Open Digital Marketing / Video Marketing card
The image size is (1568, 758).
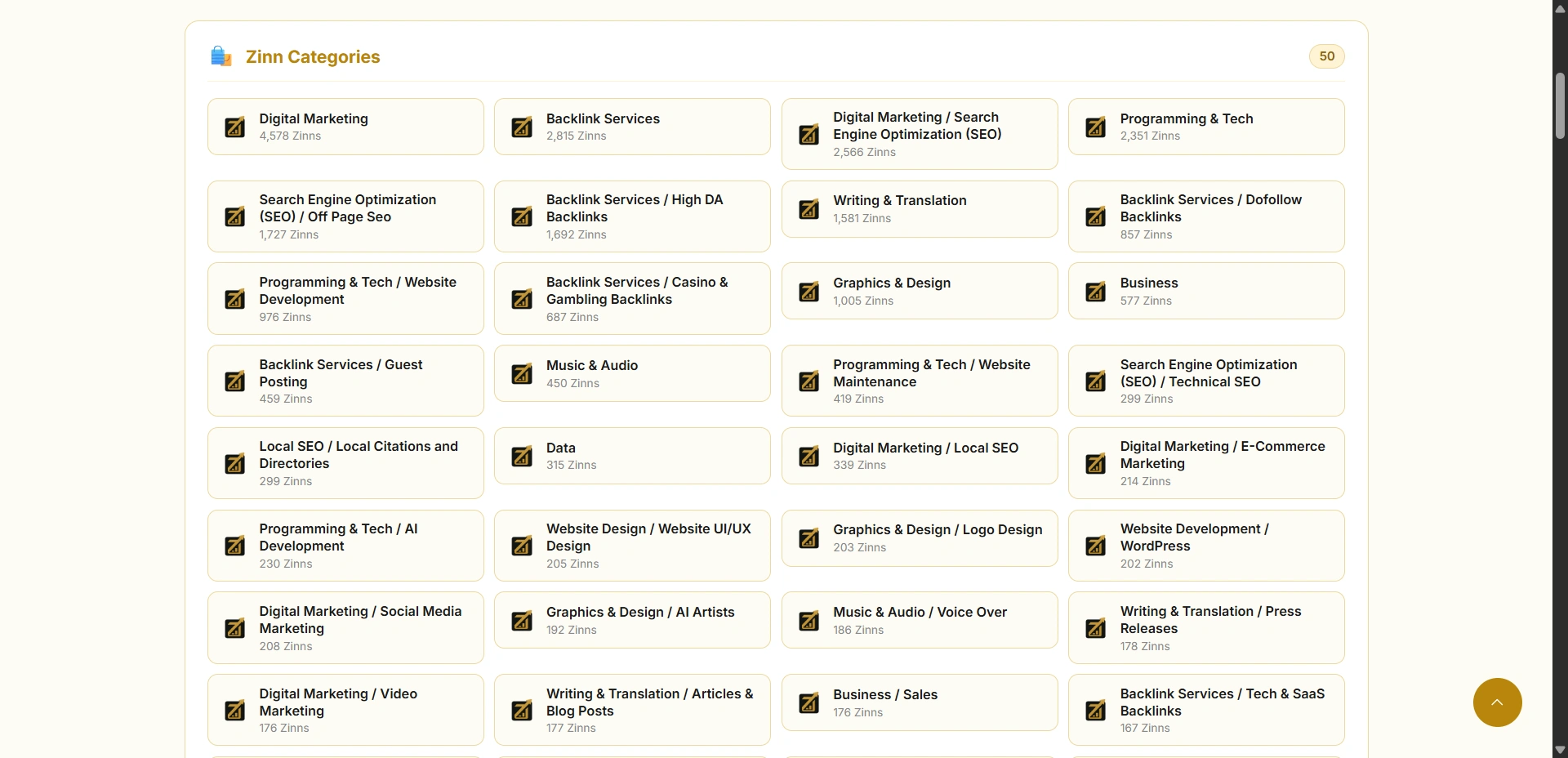pyautogui.click(x=345, y=710)
